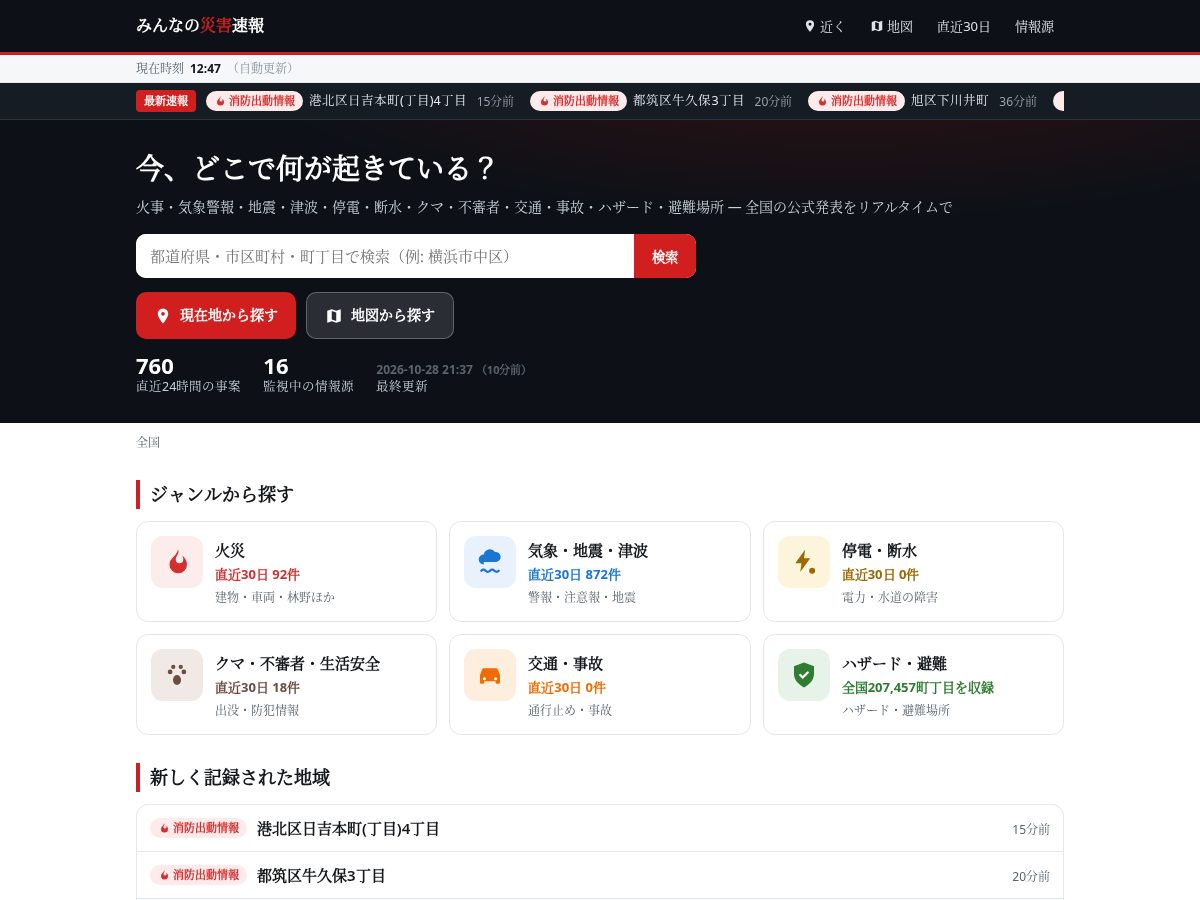Click 通行止め・事故 description text
The height and width of the screenshot is (900, 1200).
click(570, 710)
